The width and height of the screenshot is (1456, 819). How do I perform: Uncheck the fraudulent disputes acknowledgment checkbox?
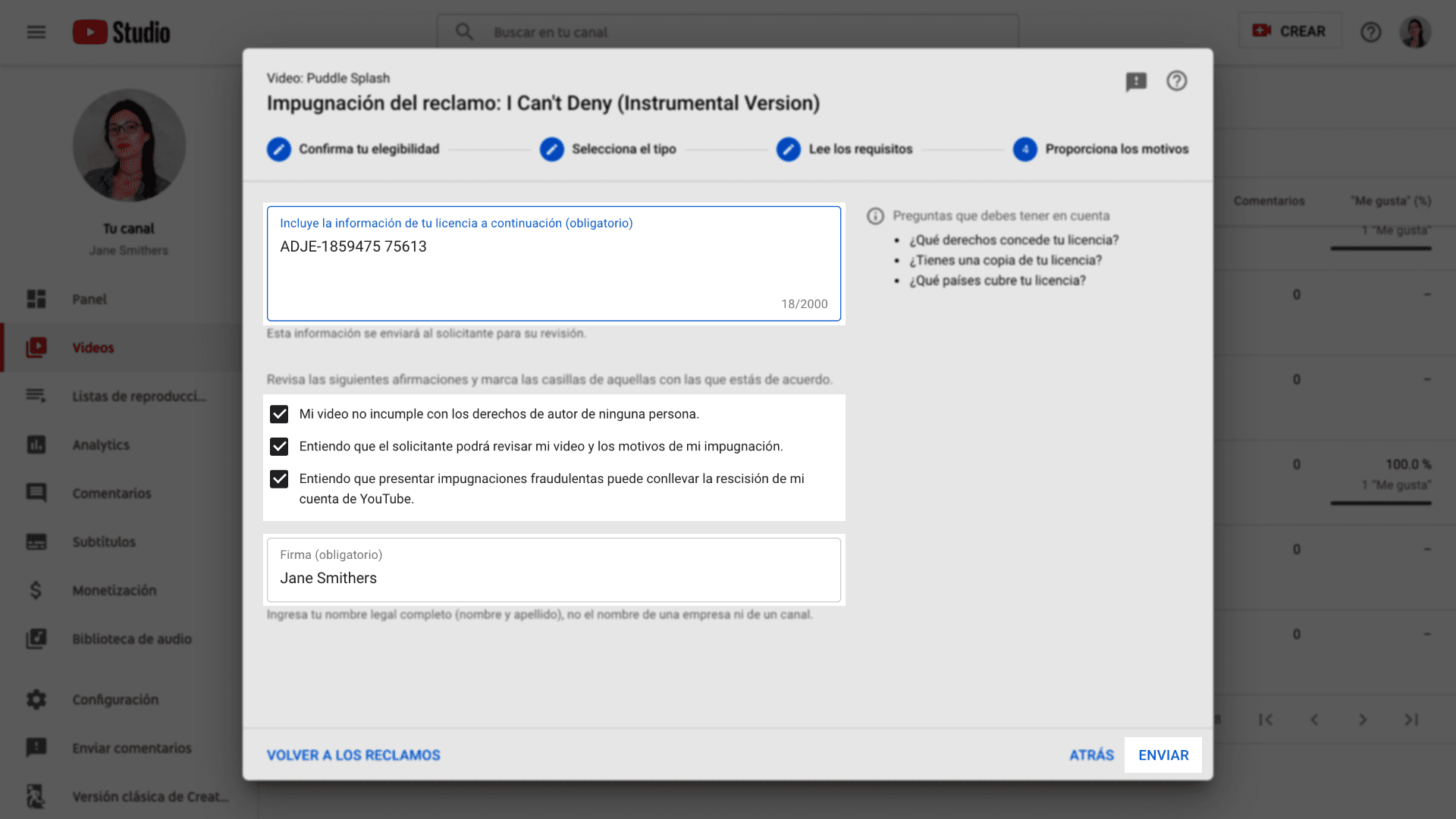[279, 479]
